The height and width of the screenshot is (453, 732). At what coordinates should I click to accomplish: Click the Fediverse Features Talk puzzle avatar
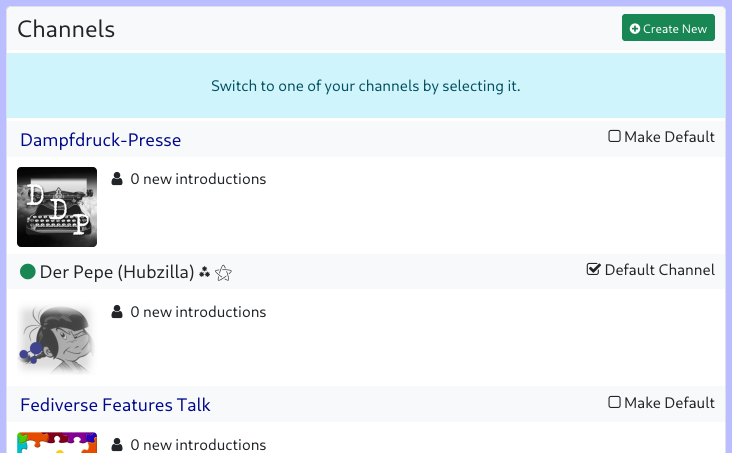[57, 443]
